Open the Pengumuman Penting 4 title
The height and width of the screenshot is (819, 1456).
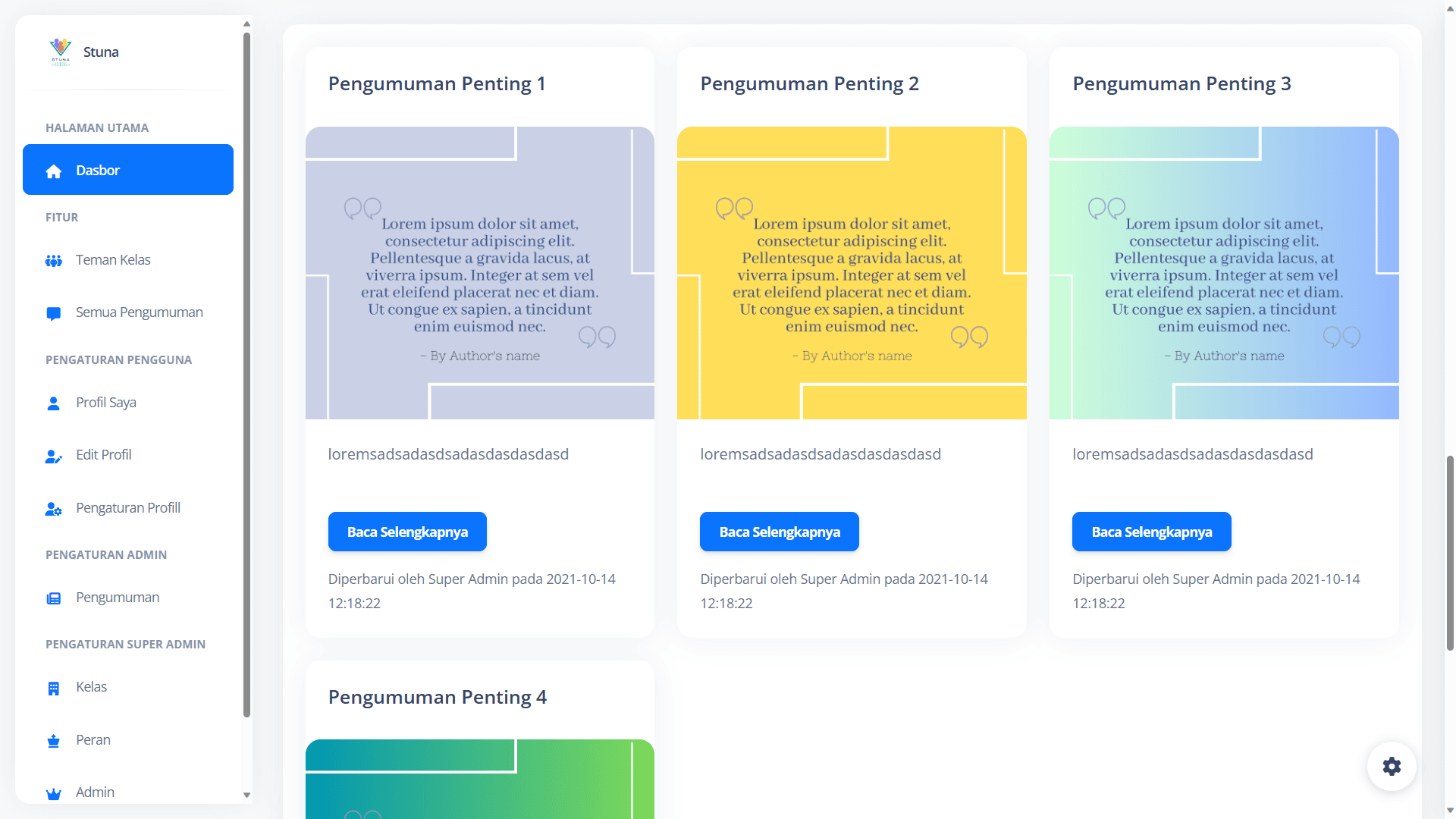[x=438, y=697]
